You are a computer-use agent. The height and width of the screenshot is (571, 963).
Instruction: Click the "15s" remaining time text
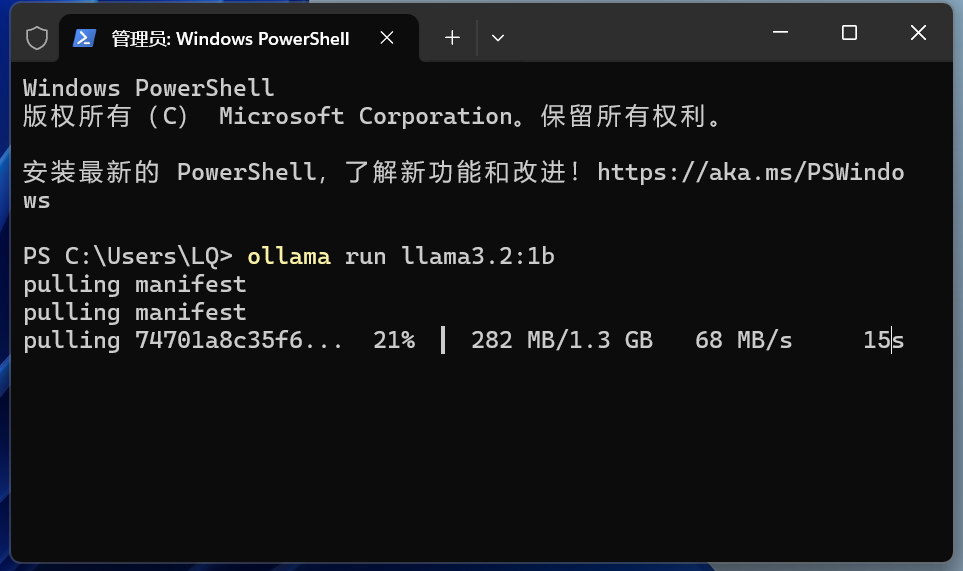pos(883,340)
